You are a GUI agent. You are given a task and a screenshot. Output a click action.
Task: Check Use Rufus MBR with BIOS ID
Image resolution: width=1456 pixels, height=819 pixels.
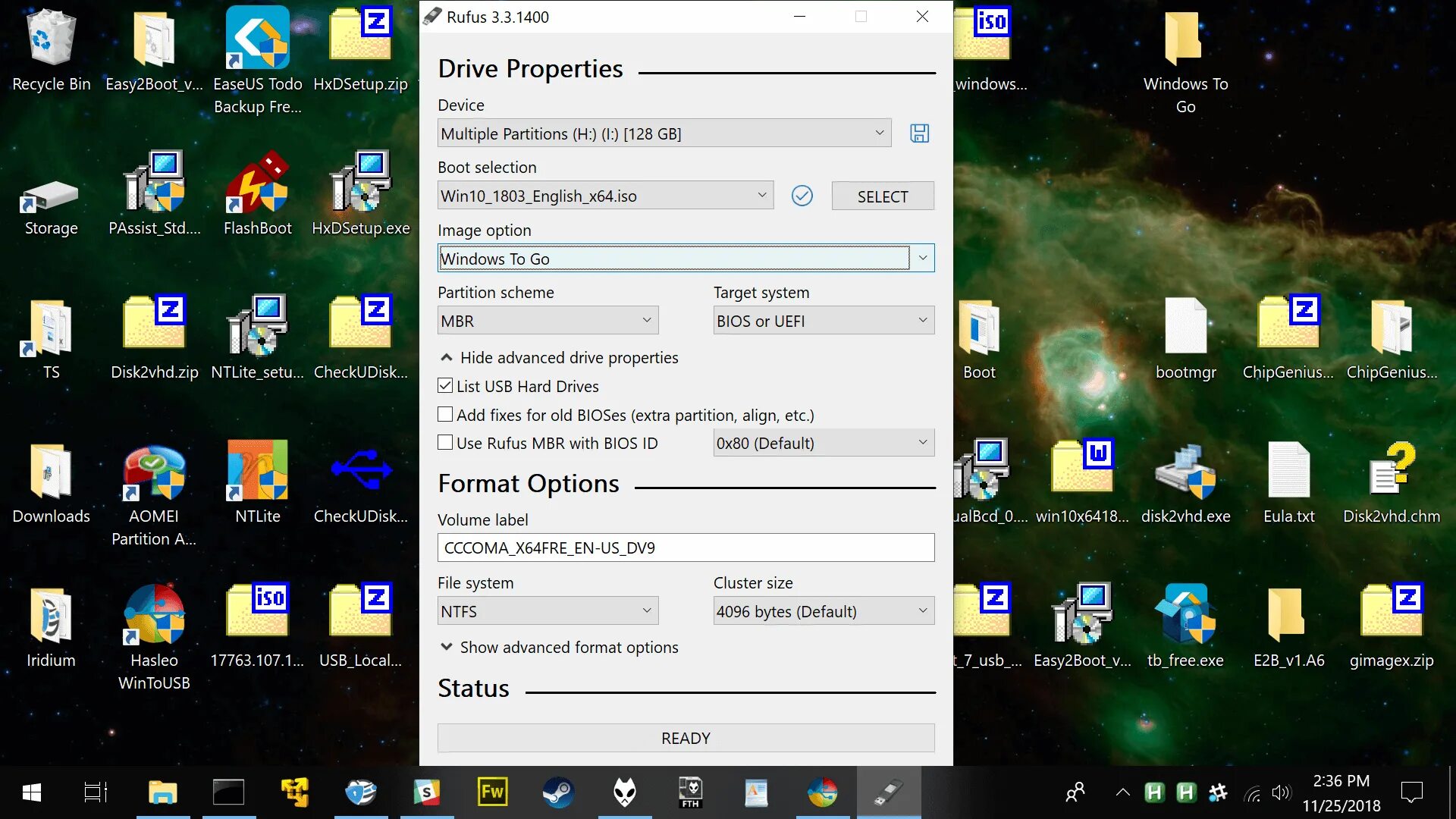(445, 443)
